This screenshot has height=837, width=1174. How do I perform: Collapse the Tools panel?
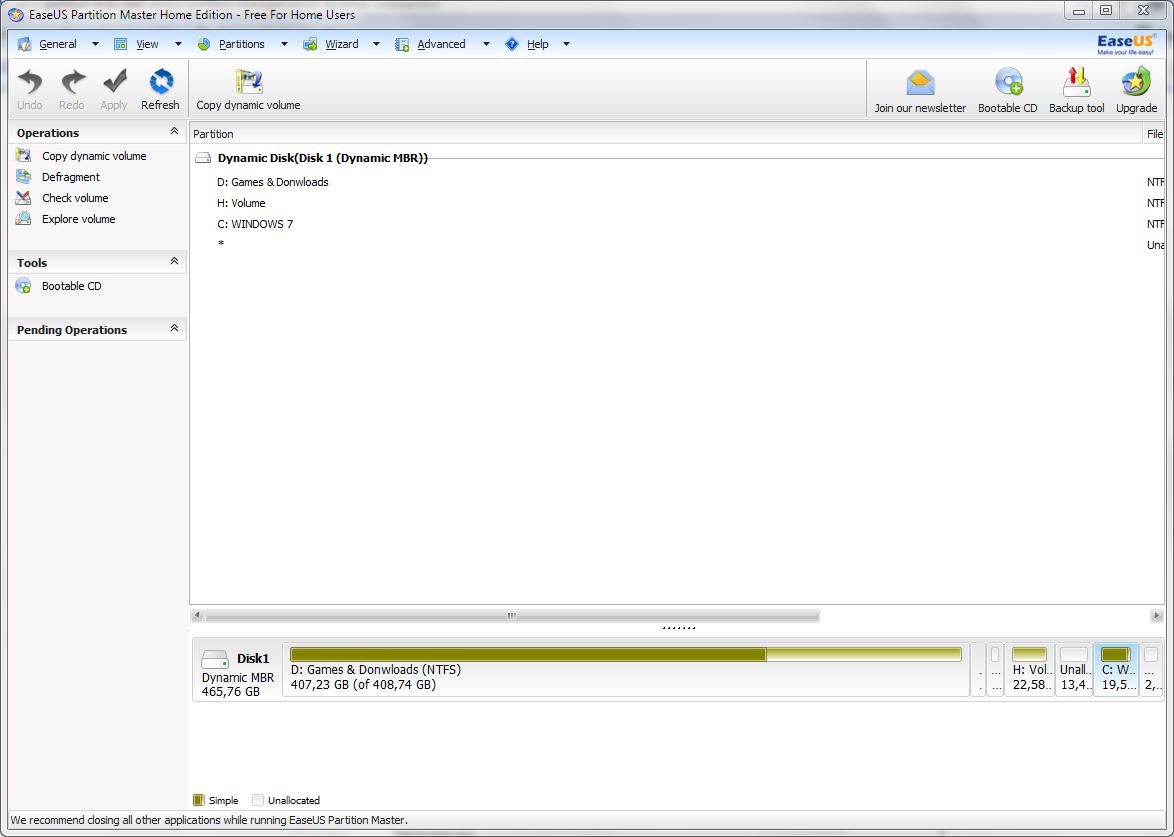click(174, 261)
